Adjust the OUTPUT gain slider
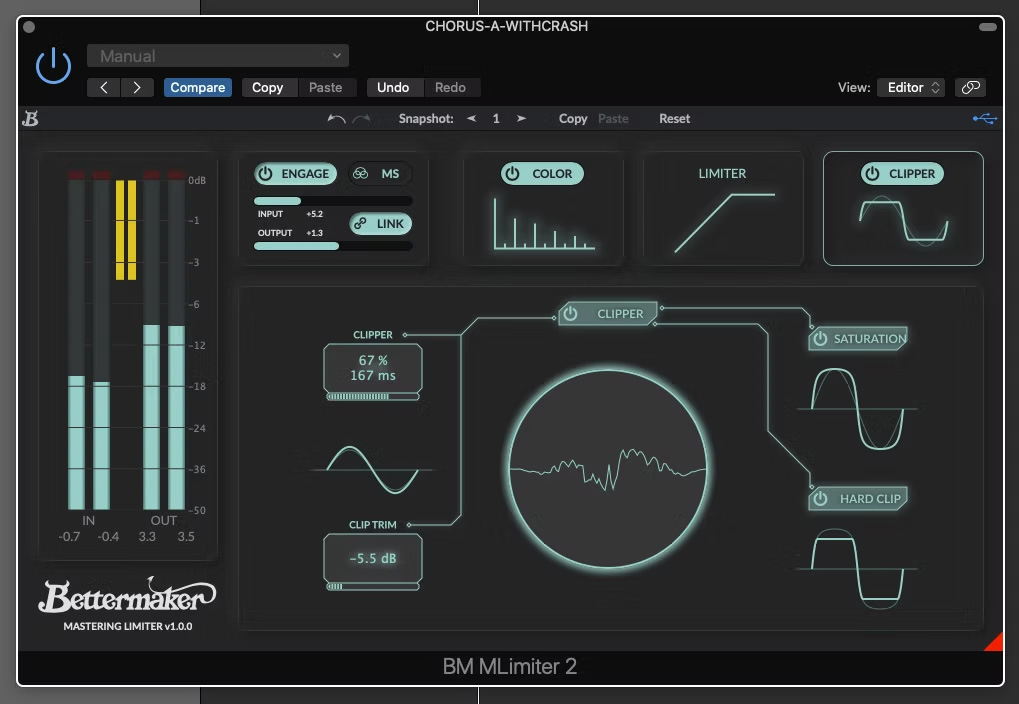The width and height of the screenshot is (1019, 704). 333,246
